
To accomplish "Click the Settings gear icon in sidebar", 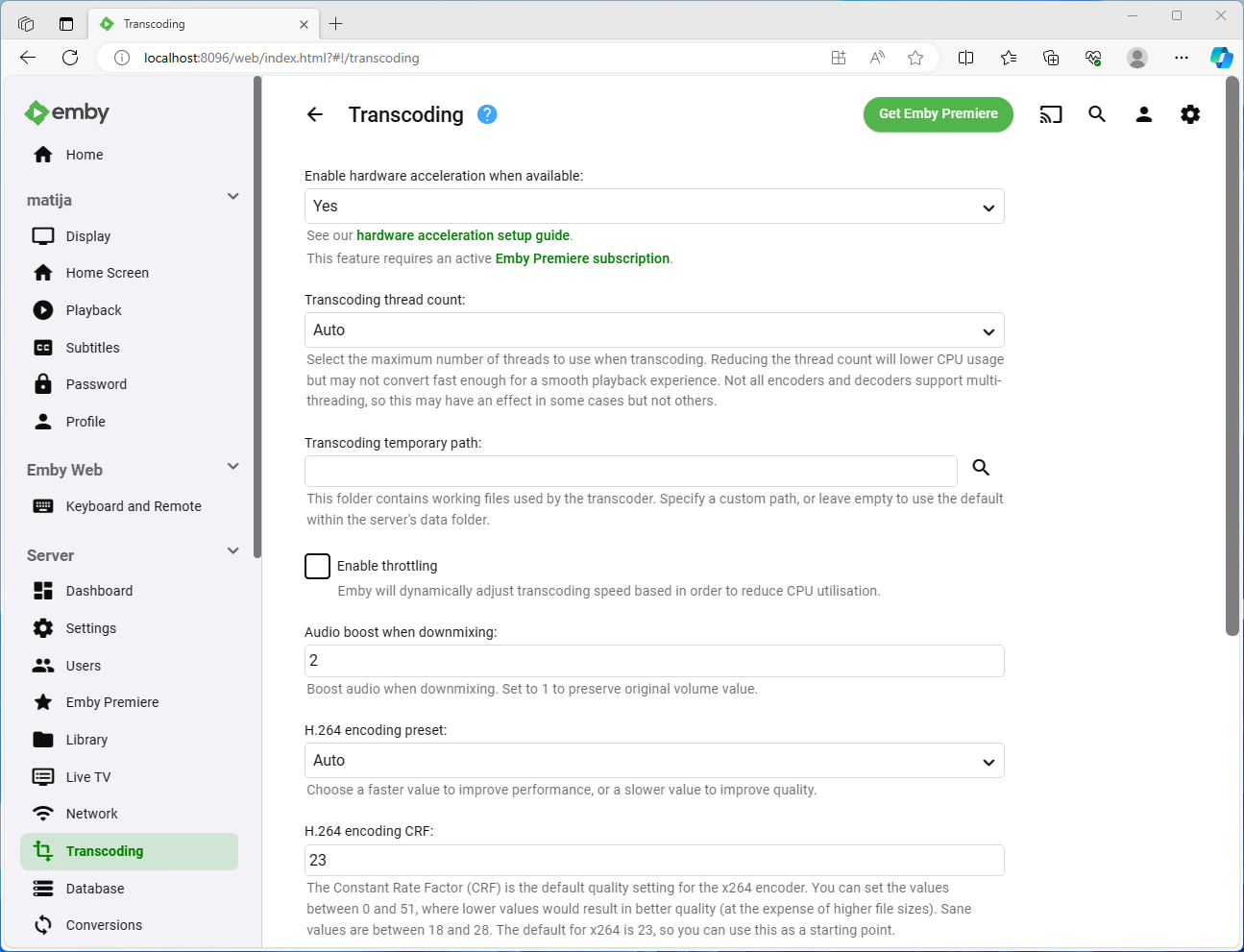I will [43, 628].
